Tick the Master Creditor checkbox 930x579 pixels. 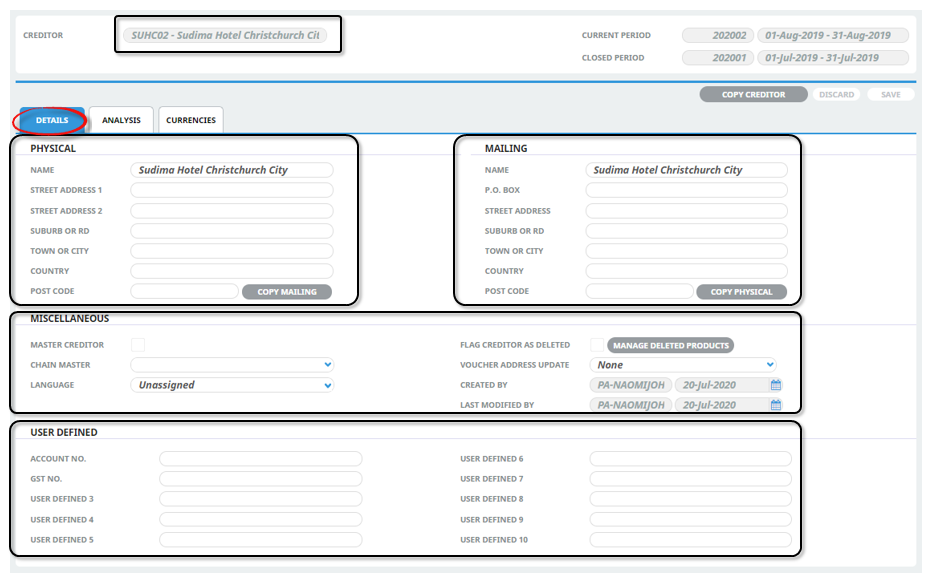pos(138,345)
